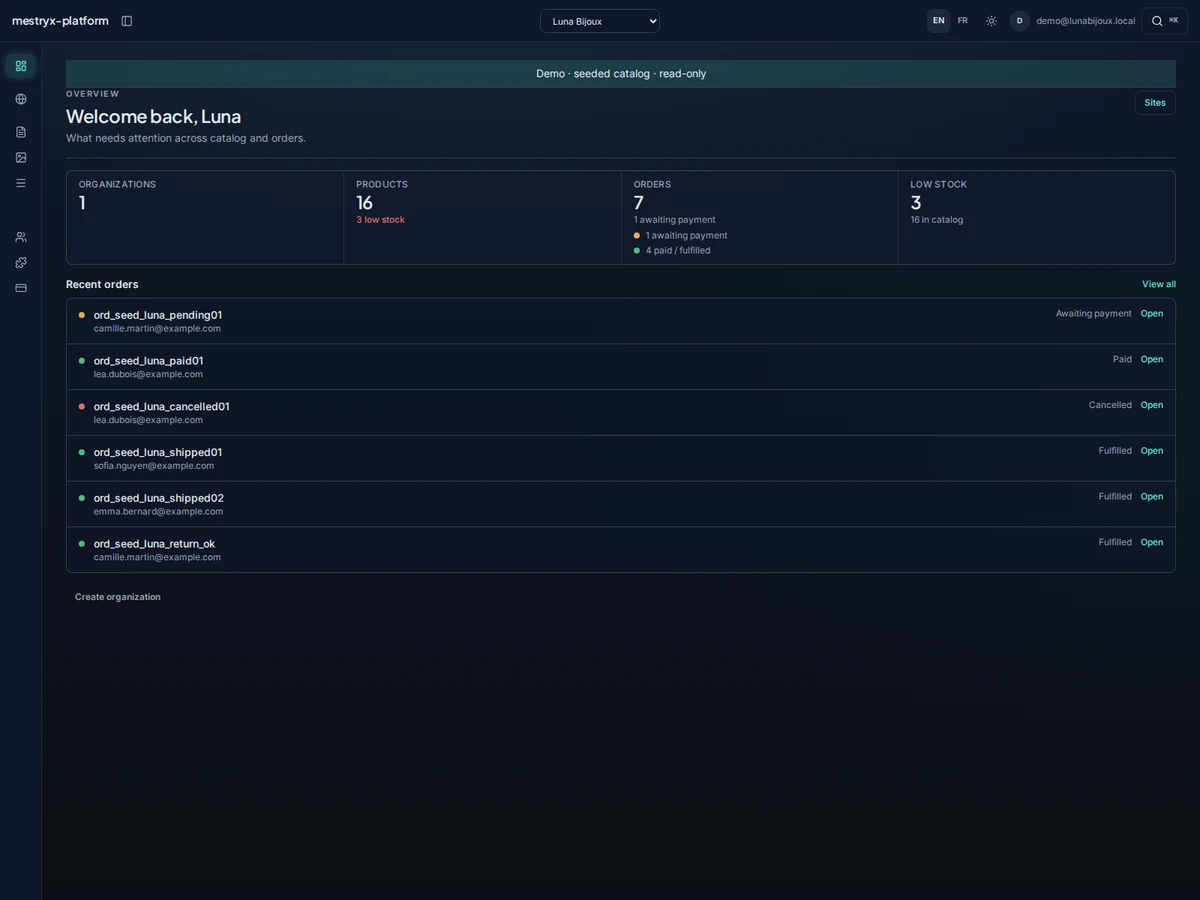The width and height of the screenshot is (1200, 900).
Task: Open order ord_seed_luna_cancelled01
Action: pyautogui.click(x=1152, y=405)
